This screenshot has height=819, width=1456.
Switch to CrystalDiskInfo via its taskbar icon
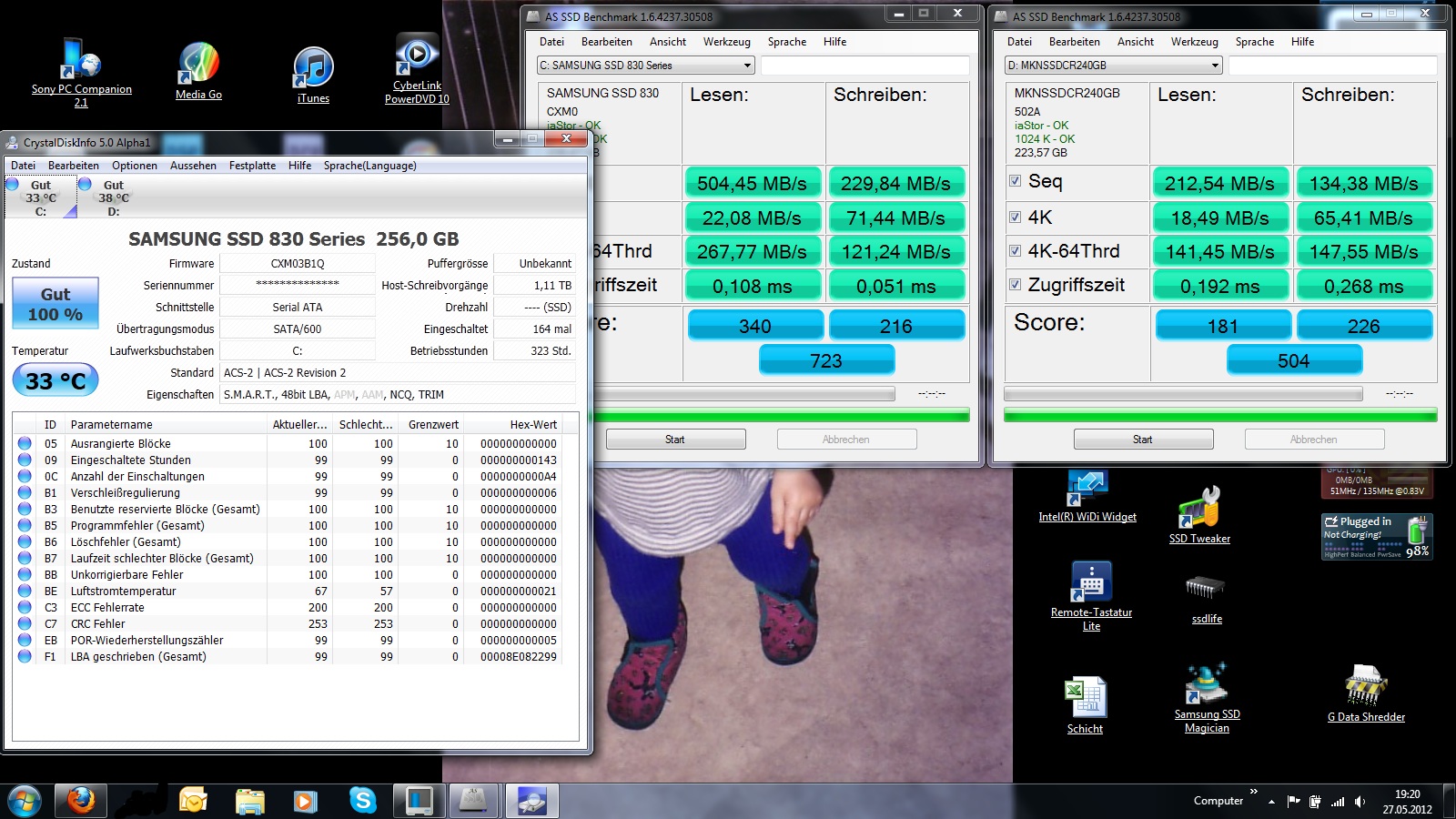(x=532, y=801)
